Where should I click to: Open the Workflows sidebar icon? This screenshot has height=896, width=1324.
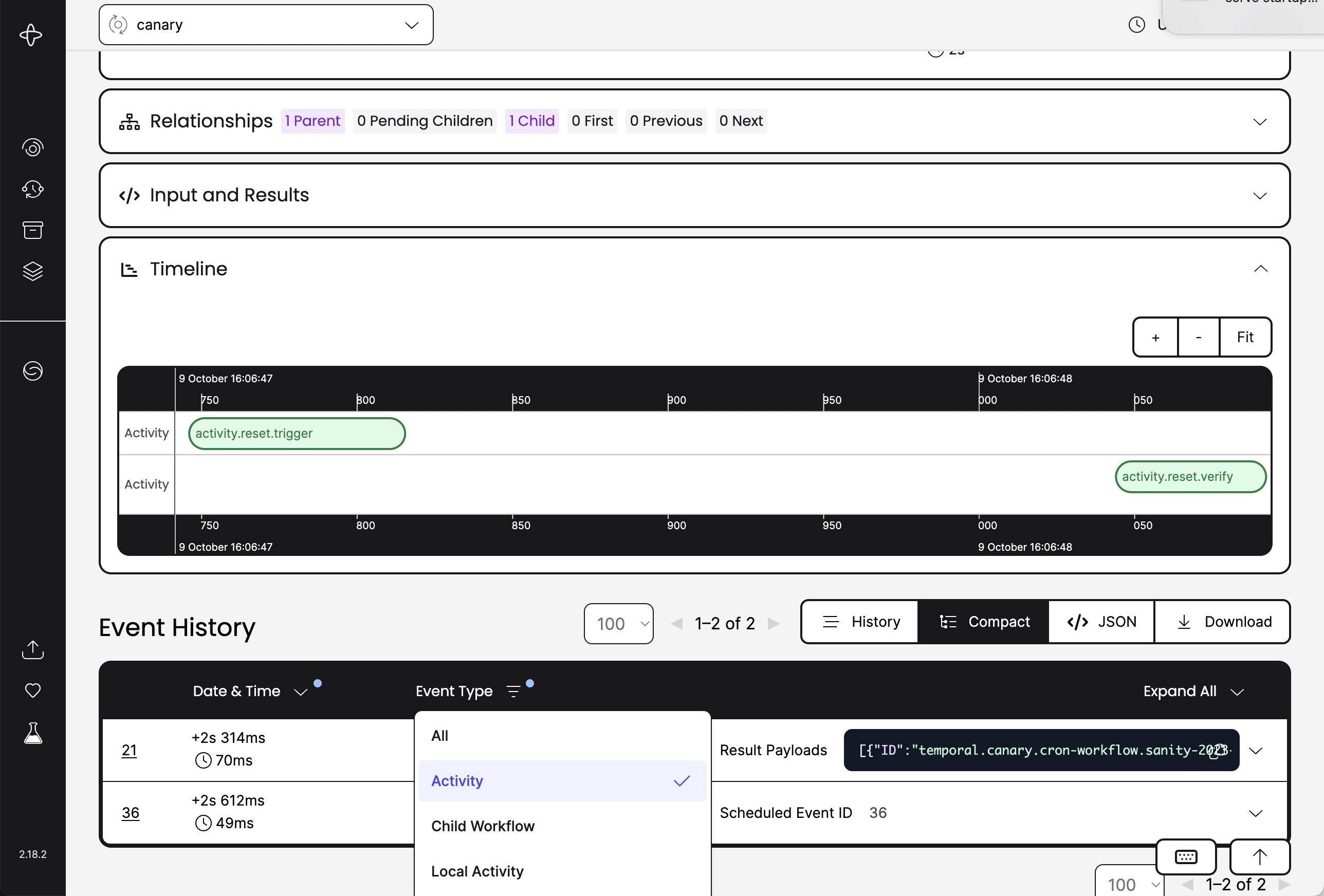[x=32, y=147]
